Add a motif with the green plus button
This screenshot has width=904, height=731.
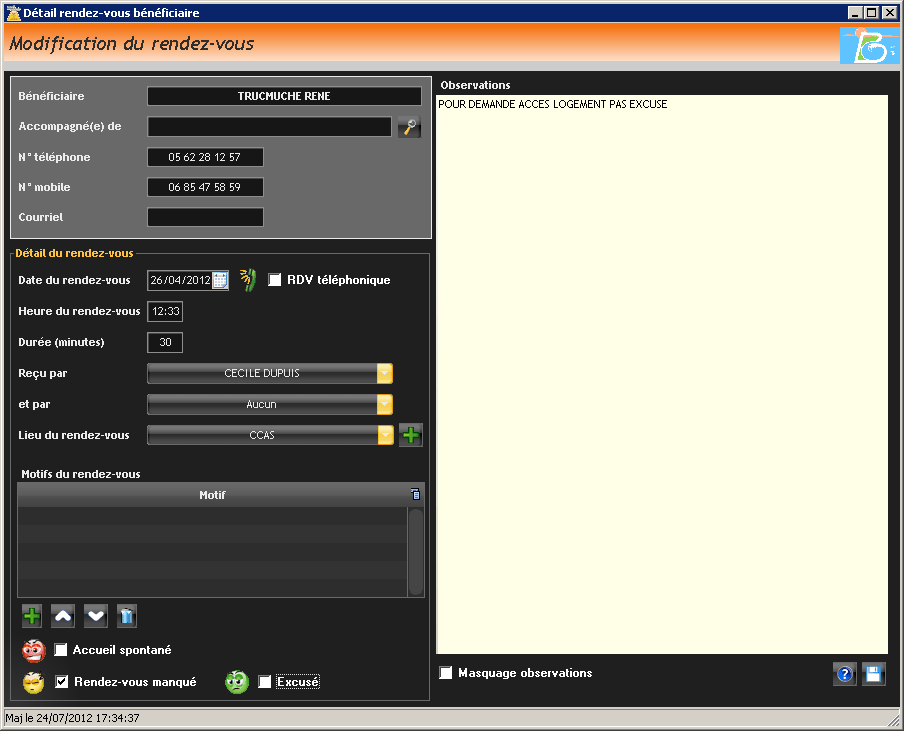32,616
